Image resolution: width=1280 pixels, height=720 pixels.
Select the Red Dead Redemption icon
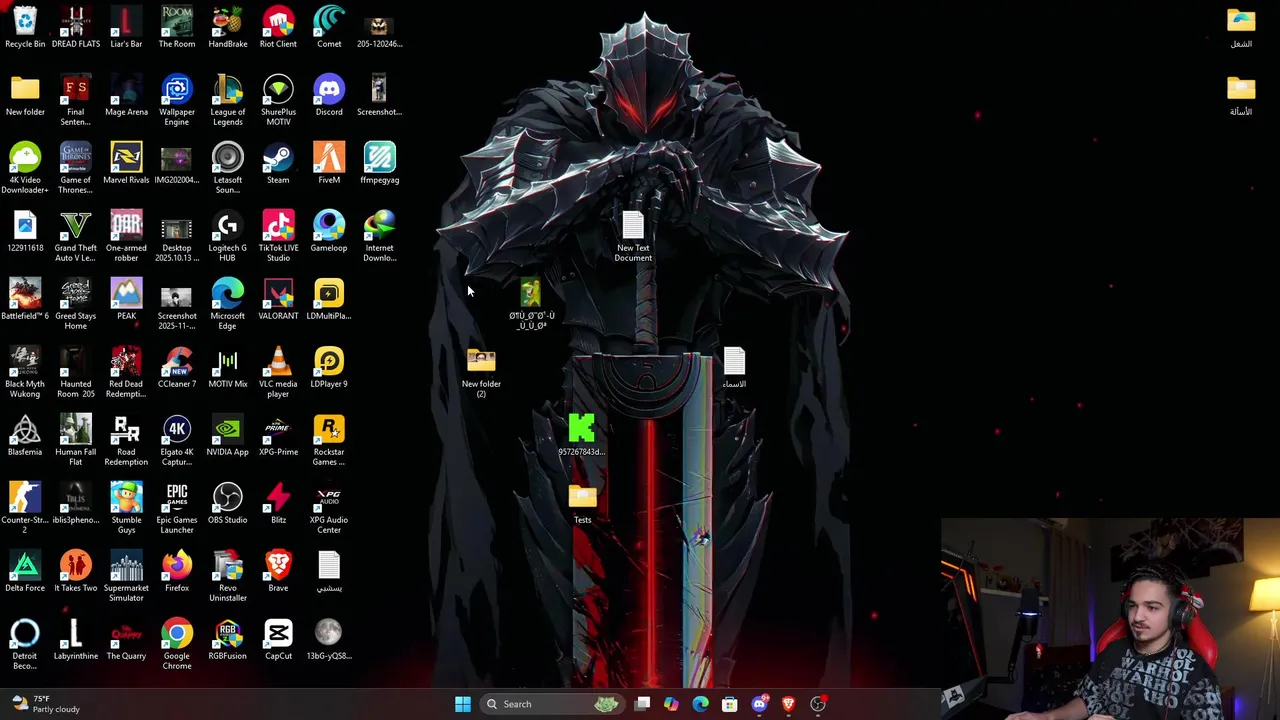point(126,372)
